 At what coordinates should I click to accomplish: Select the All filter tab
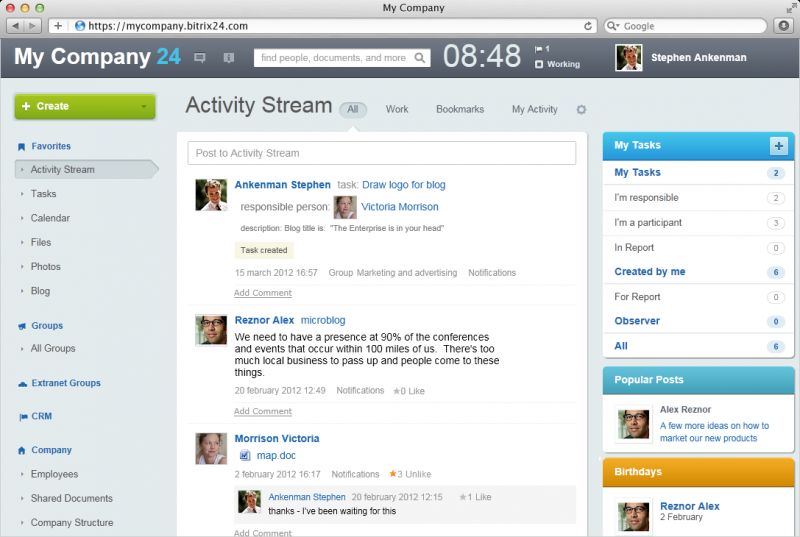pyautogui.click(x=353, y=109)
